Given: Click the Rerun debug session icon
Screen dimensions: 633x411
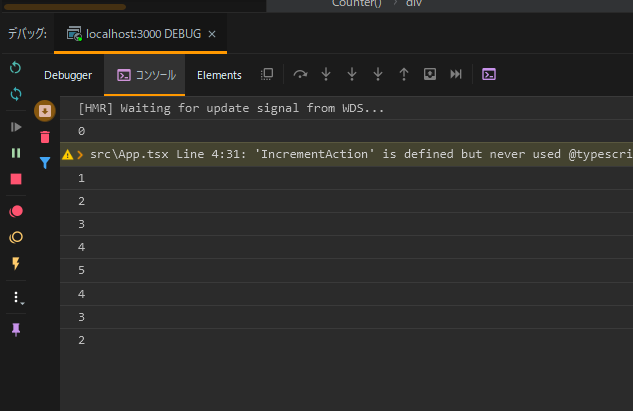Looking at the screenshot, I should 15,67.
